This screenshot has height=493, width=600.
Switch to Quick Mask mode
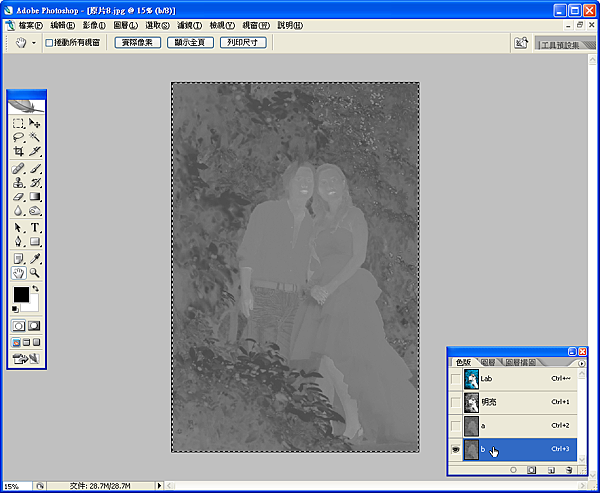pyautogui.click(x=34, y=326)
